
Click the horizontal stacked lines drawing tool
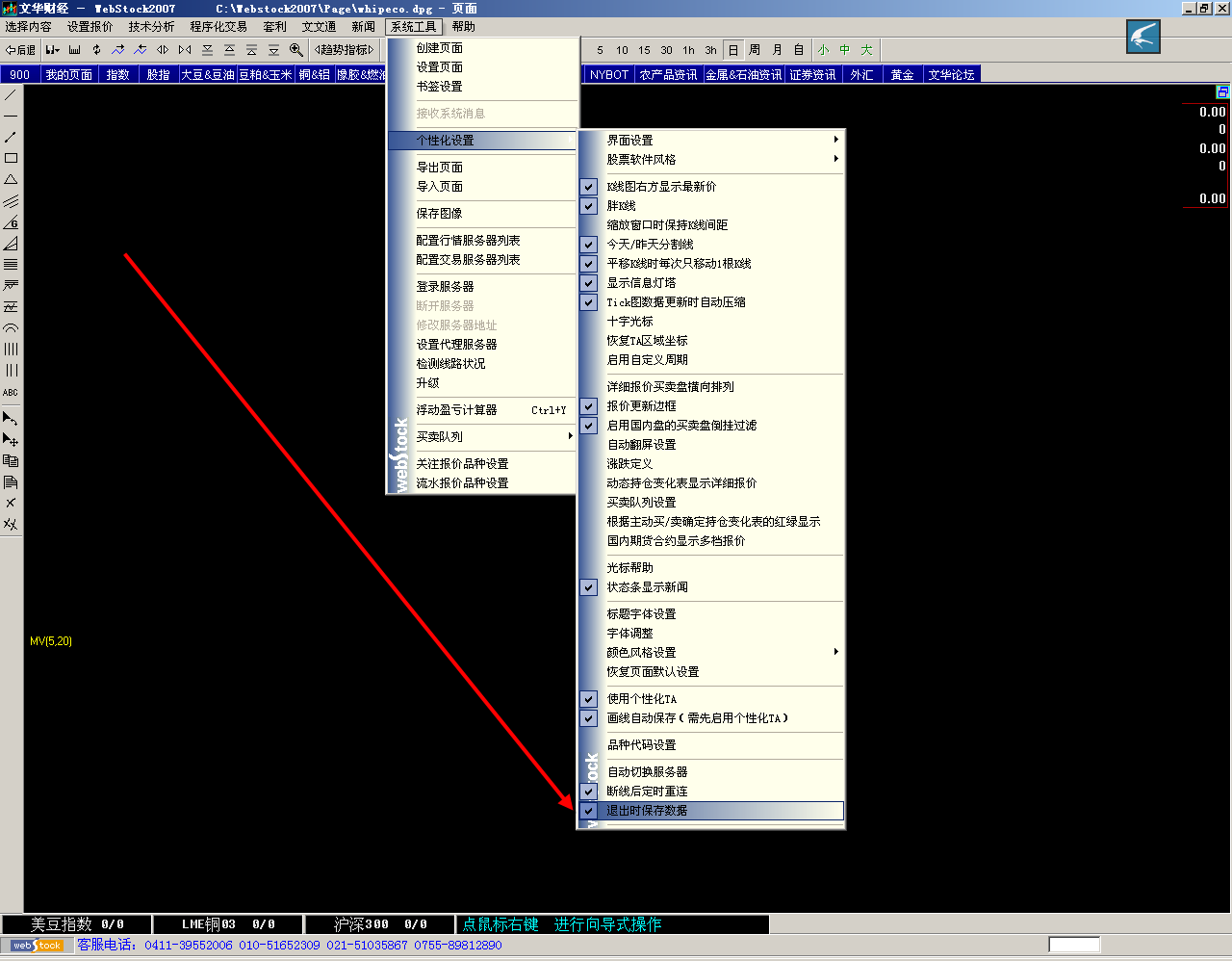tap(11, 264)
